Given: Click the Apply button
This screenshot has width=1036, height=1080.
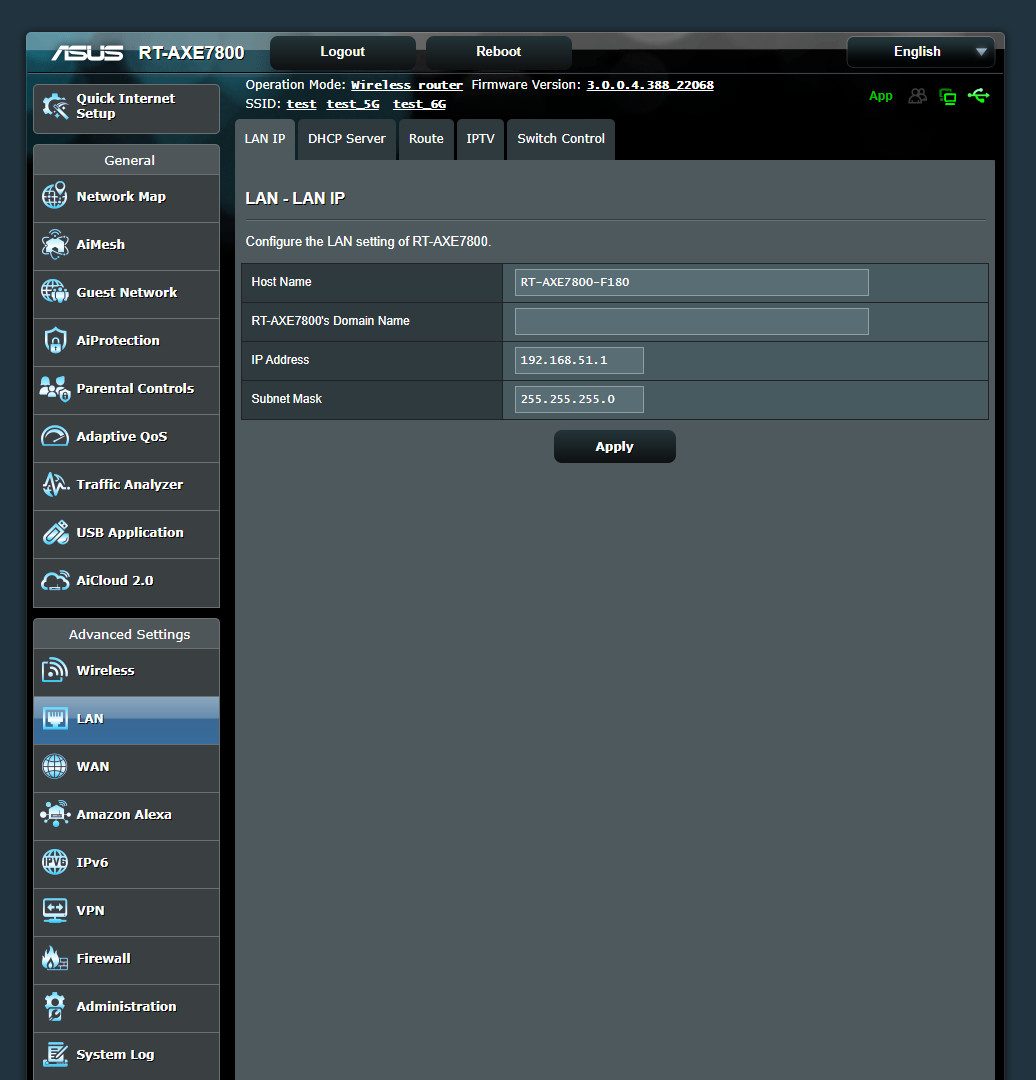Looking at the screenshot, I should [614, 446].
